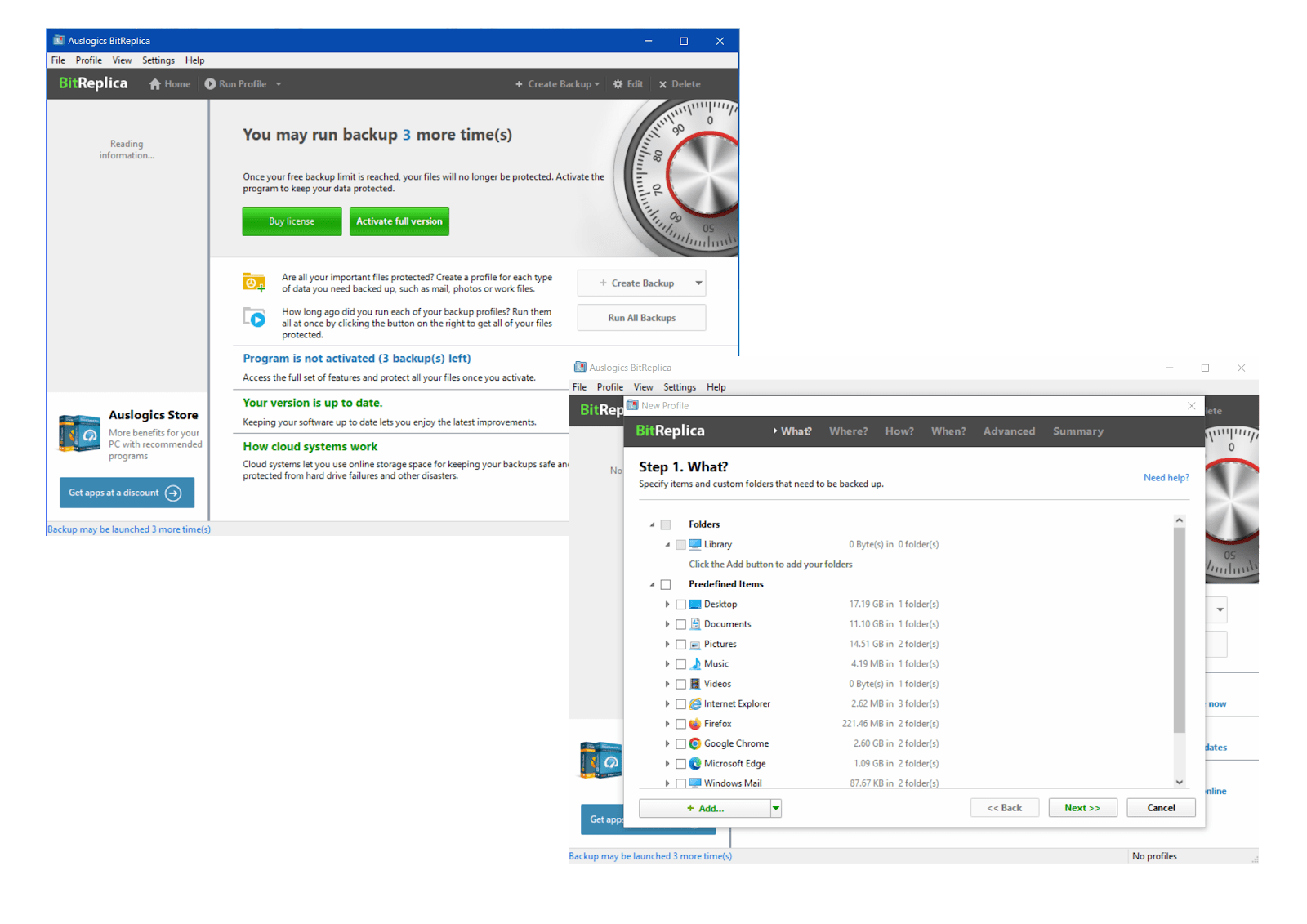1307x924 pixels.
Task: Open the Help menu in lower window
Action: (x=716, y=387)
